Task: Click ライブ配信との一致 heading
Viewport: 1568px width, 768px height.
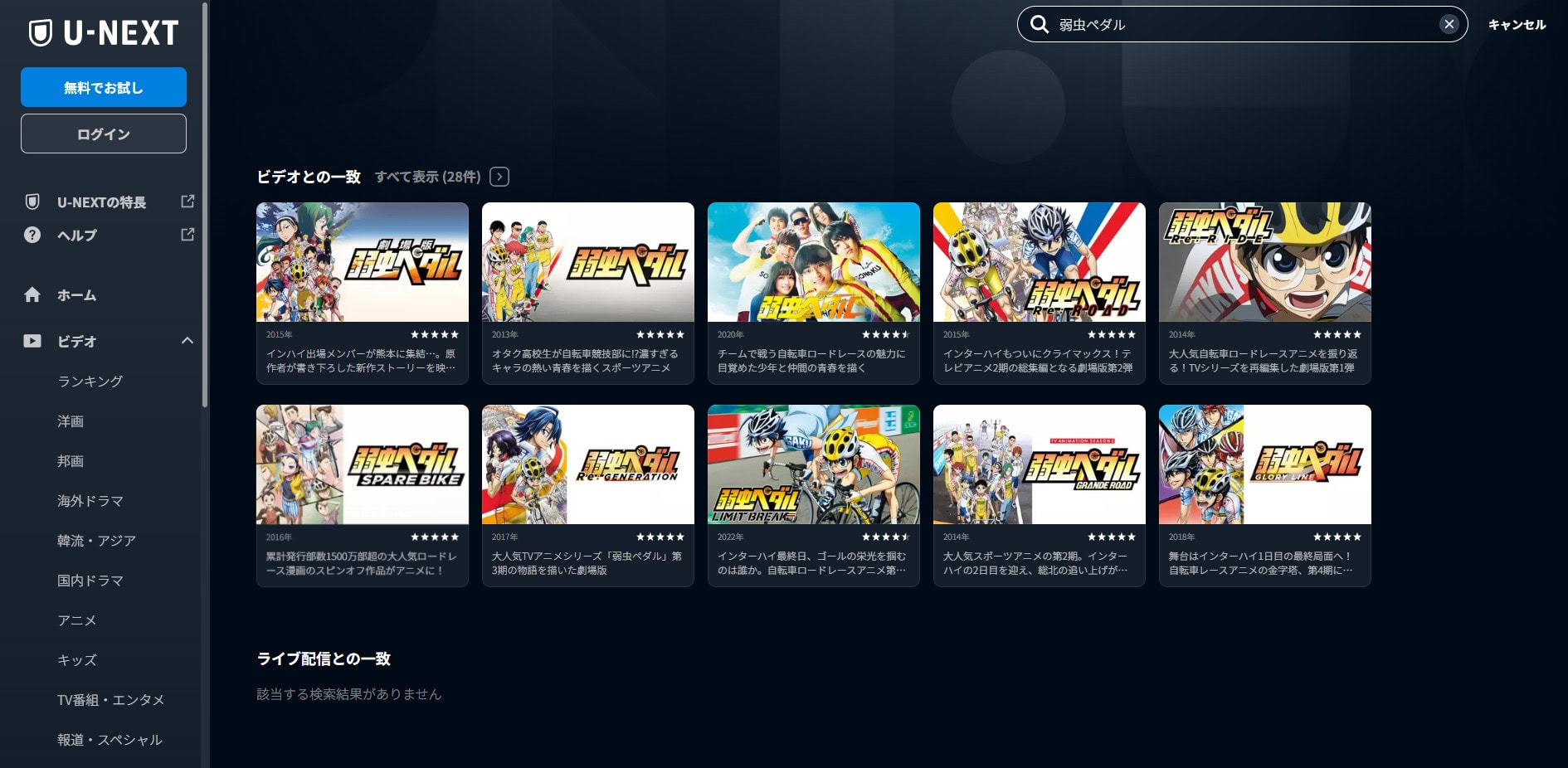Action: tap(324, 659)
